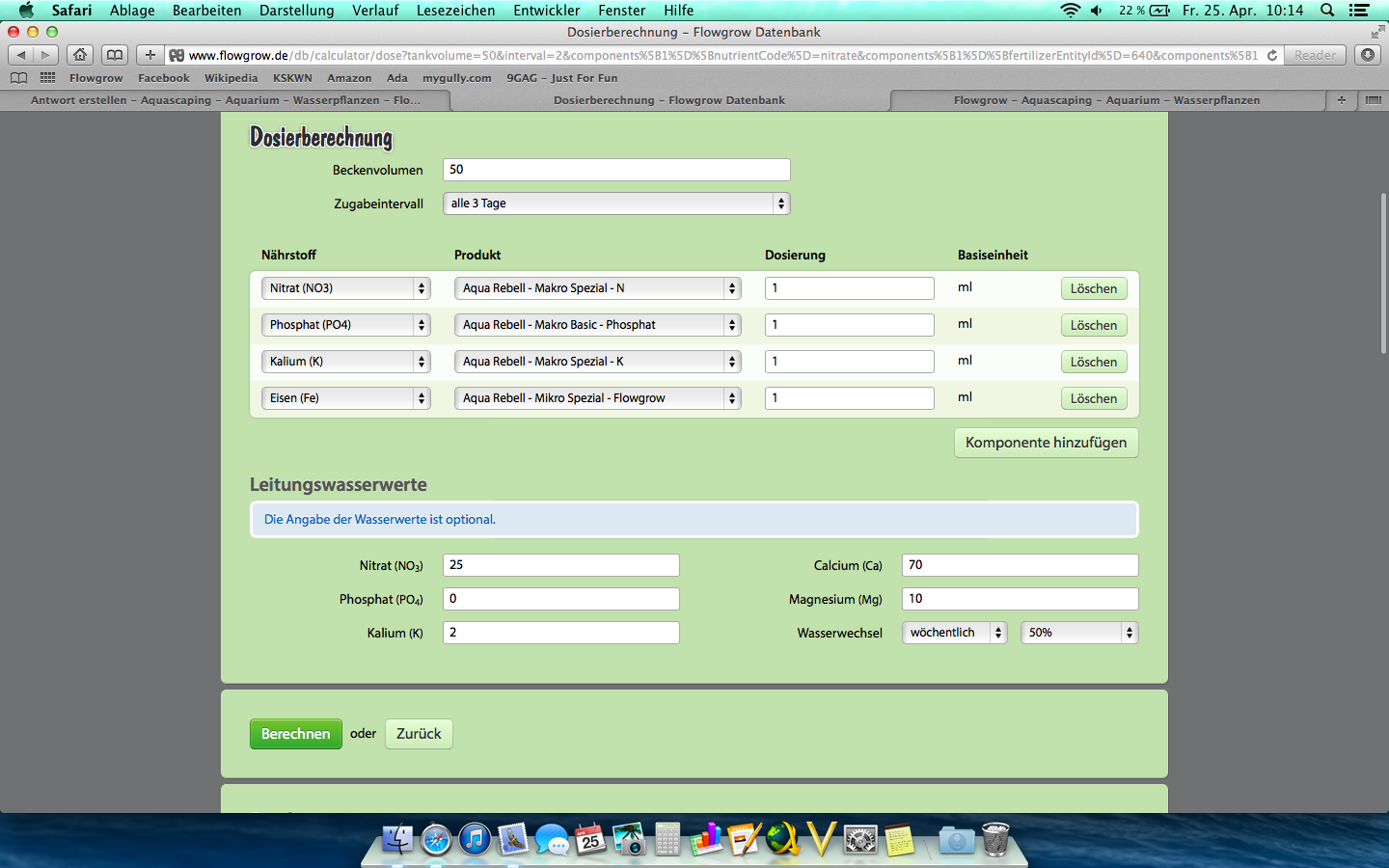Open Top Sites grid icon
Image resolution: width=1389 pixels, height=868 pixels.
[x=47, y=78]
